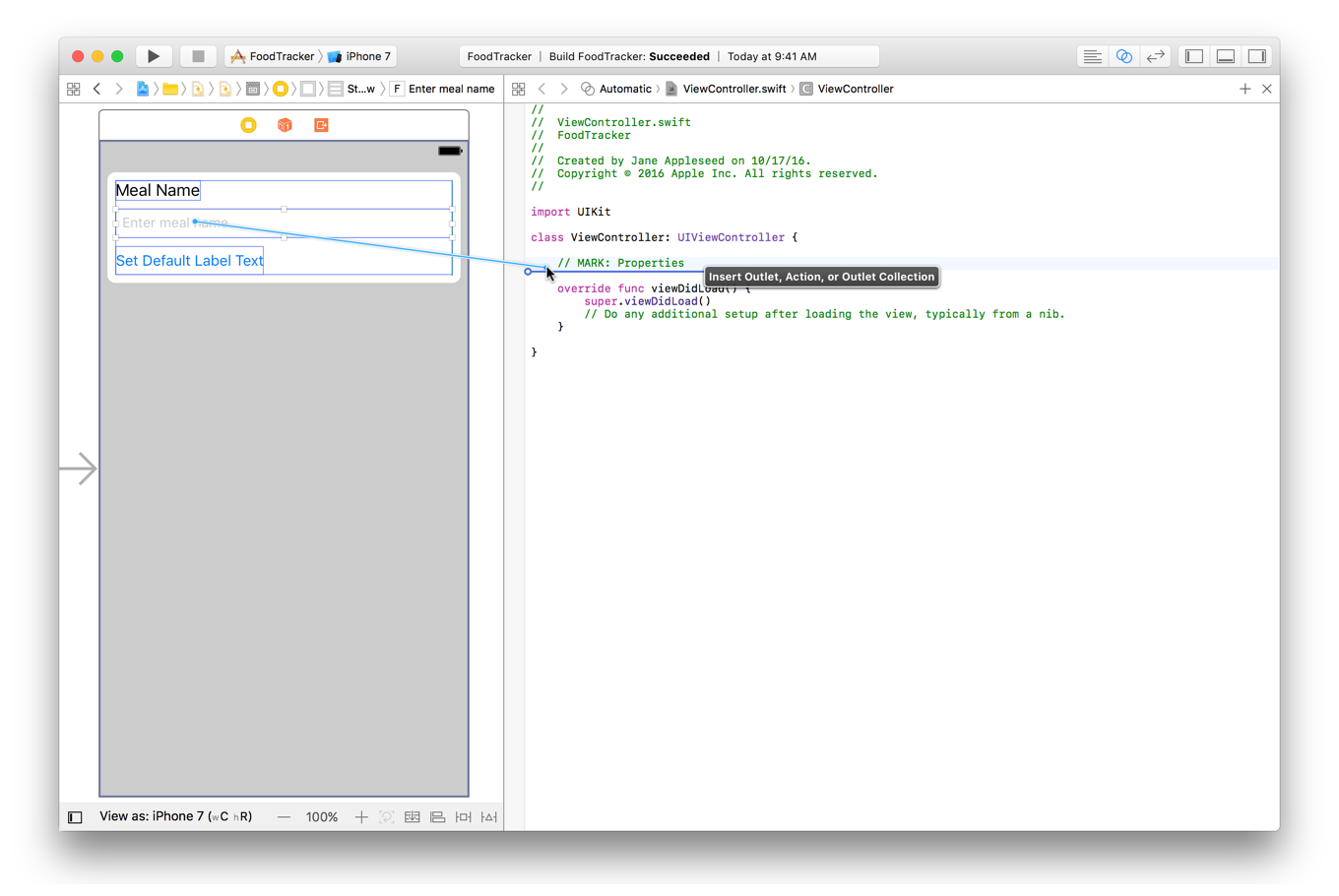Open the Enter meal name breadcrumb
Viewport: 1339px width, 896px height.
pos(442,89)
